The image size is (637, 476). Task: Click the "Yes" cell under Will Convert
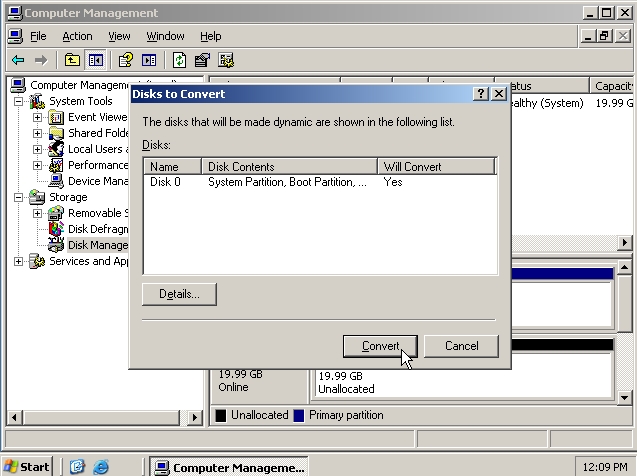[x=393, y=182]
